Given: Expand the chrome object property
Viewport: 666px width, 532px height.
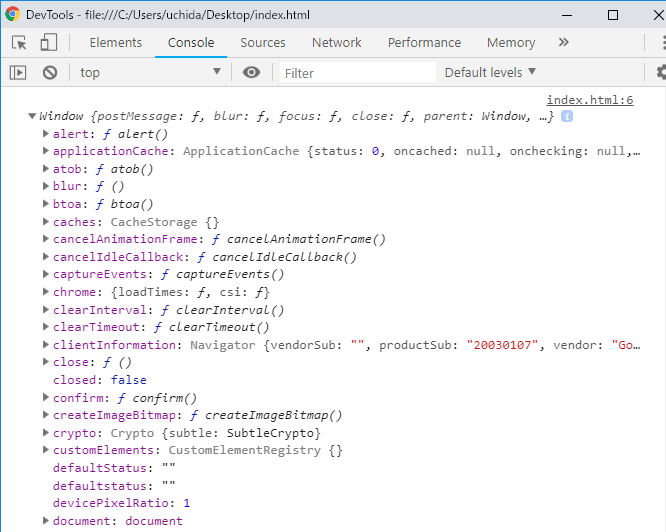Looking at the screenshot, I should [45, 292].
